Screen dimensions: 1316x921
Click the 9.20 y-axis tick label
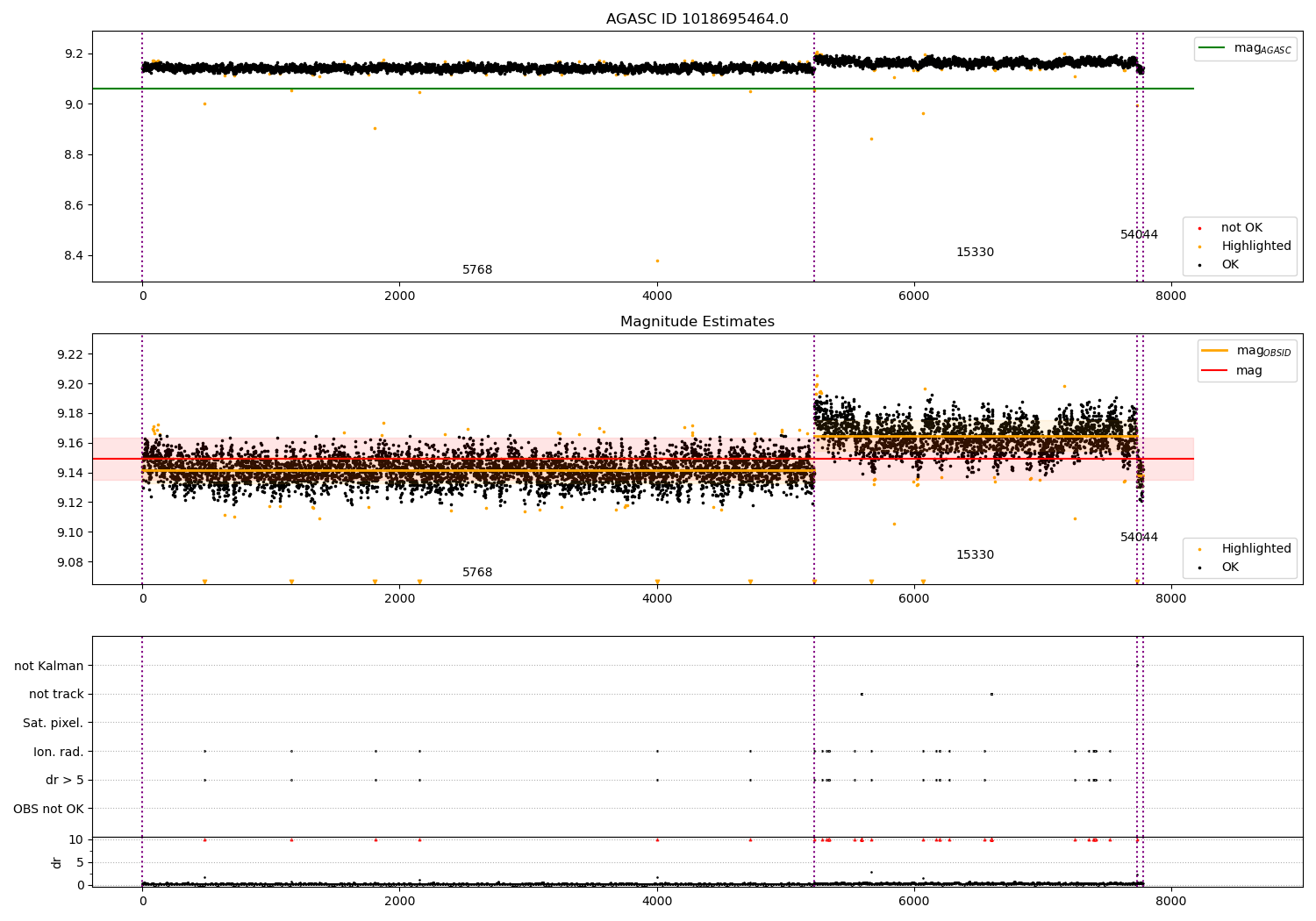point(70,385)
